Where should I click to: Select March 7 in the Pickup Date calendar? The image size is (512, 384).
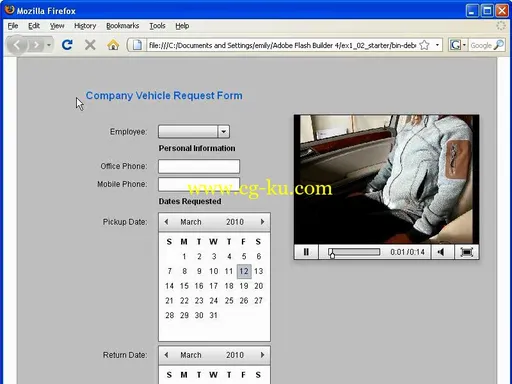click(170, 271)
